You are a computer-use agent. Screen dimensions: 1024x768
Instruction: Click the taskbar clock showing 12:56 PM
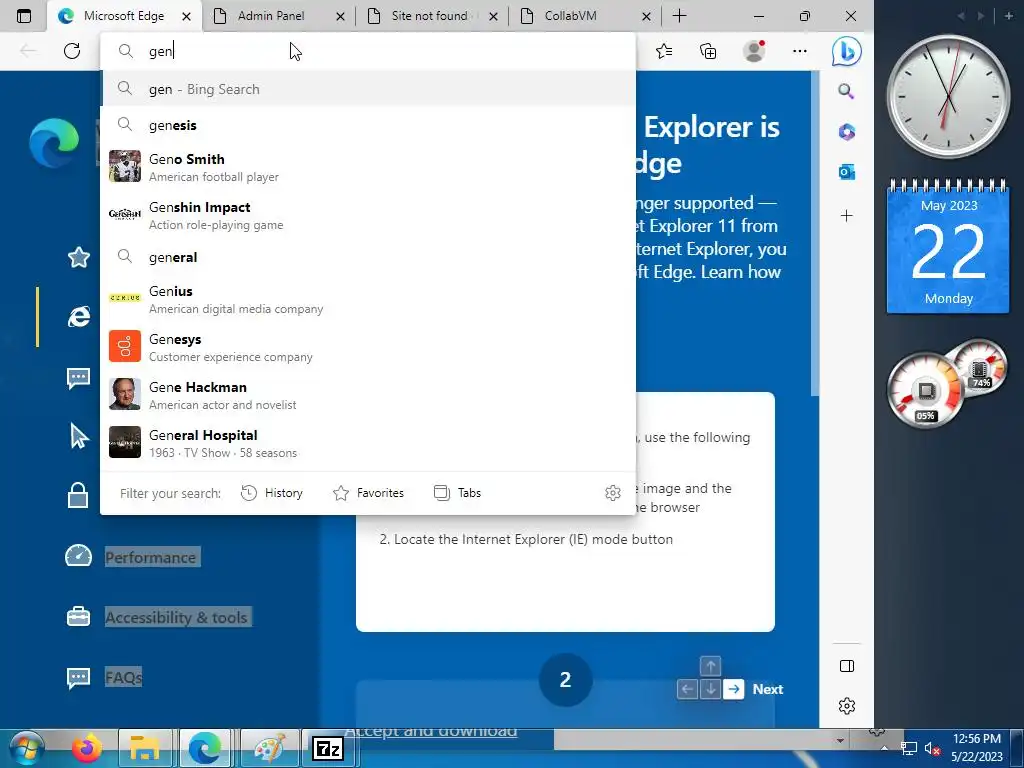point(977,748)
